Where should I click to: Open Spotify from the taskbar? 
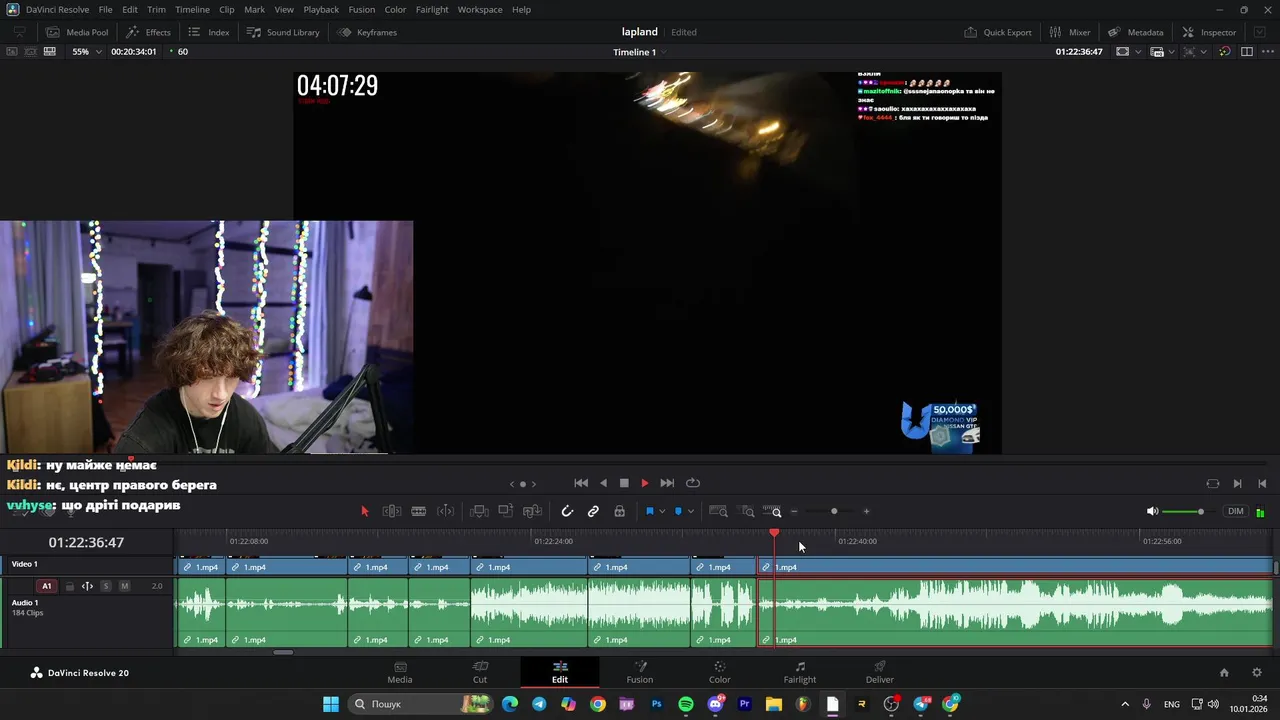coord(686,704)
